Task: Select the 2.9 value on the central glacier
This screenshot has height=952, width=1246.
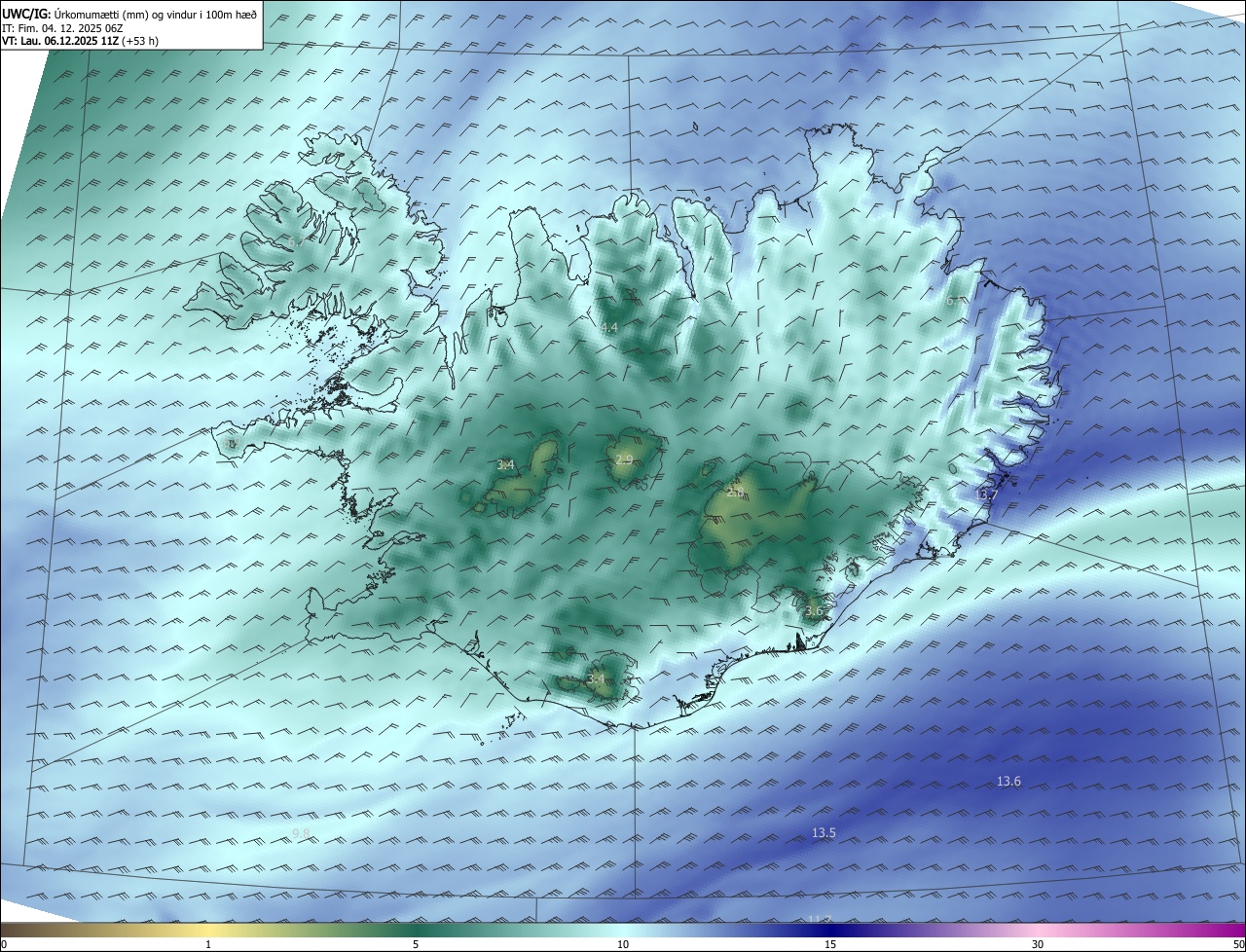Action: [x=624, y=459]
